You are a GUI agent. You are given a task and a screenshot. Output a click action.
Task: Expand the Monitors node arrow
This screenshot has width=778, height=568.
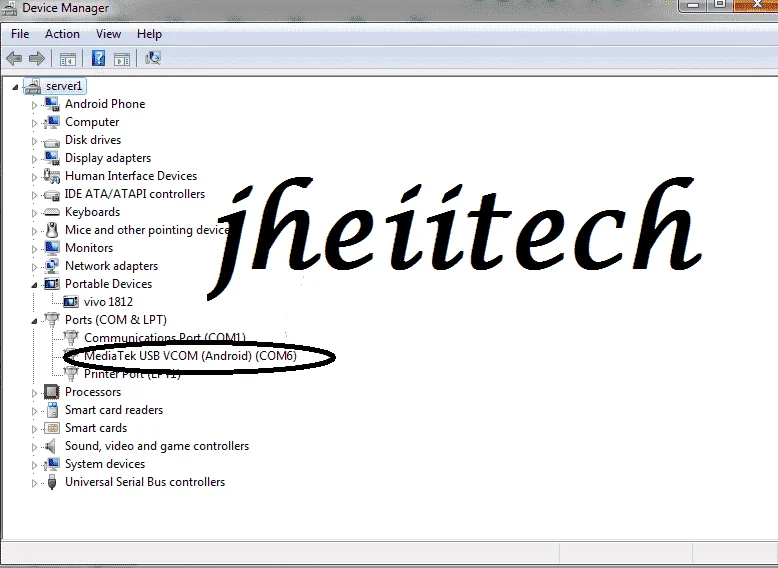coord(34,249)
